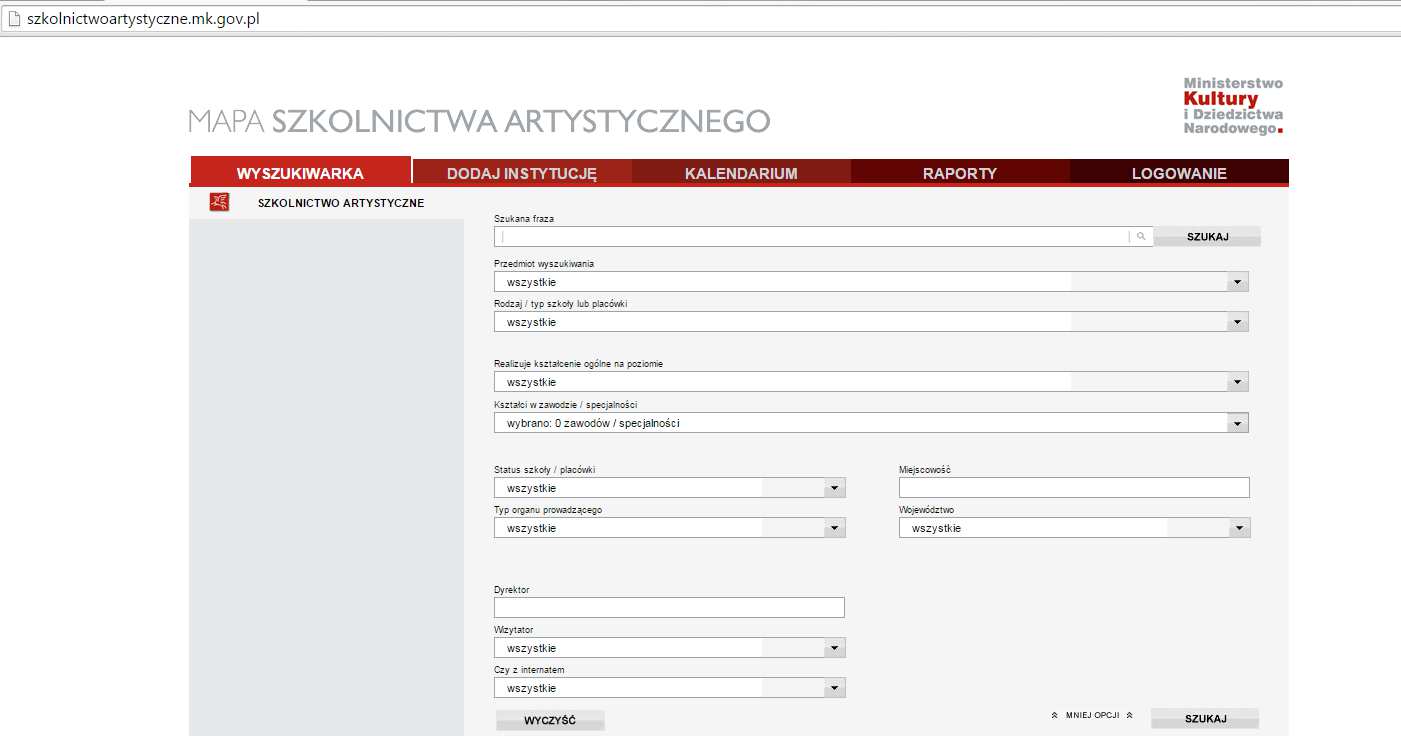Viewport: 1401px width, 736px height.
Task: Click the red Szkolnictwo Artystyczne sidebar icon
Action: [x=219, y=202]
